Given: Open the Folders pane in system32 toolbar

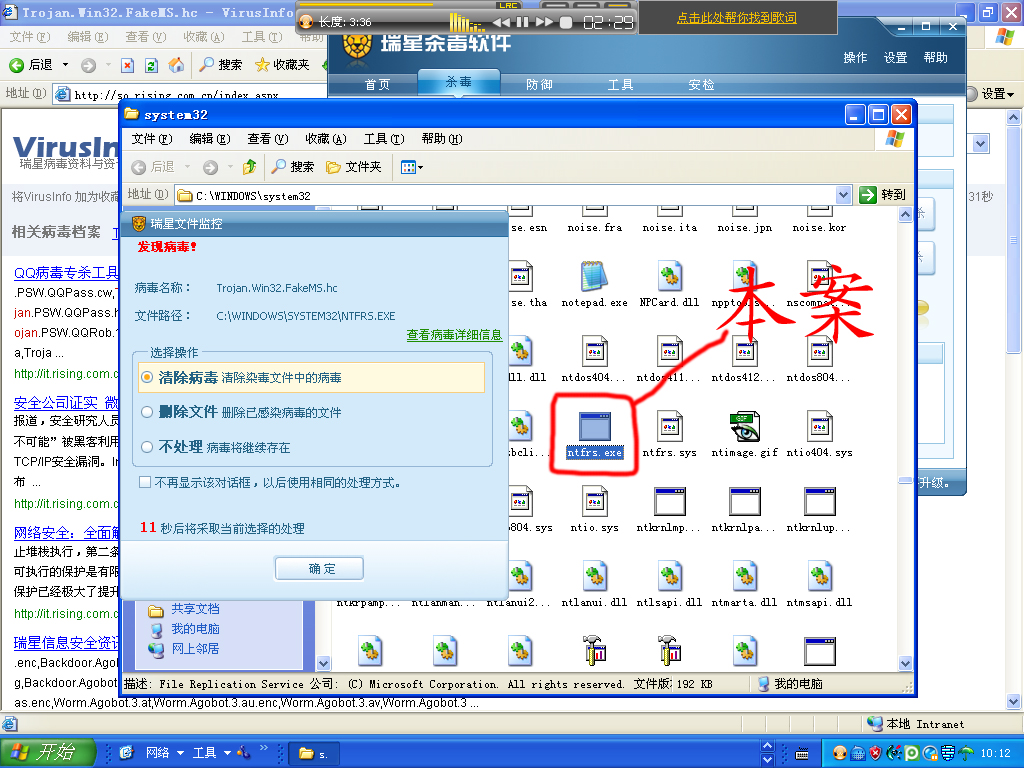Looking at the screenshot, I should coord(353,167).
